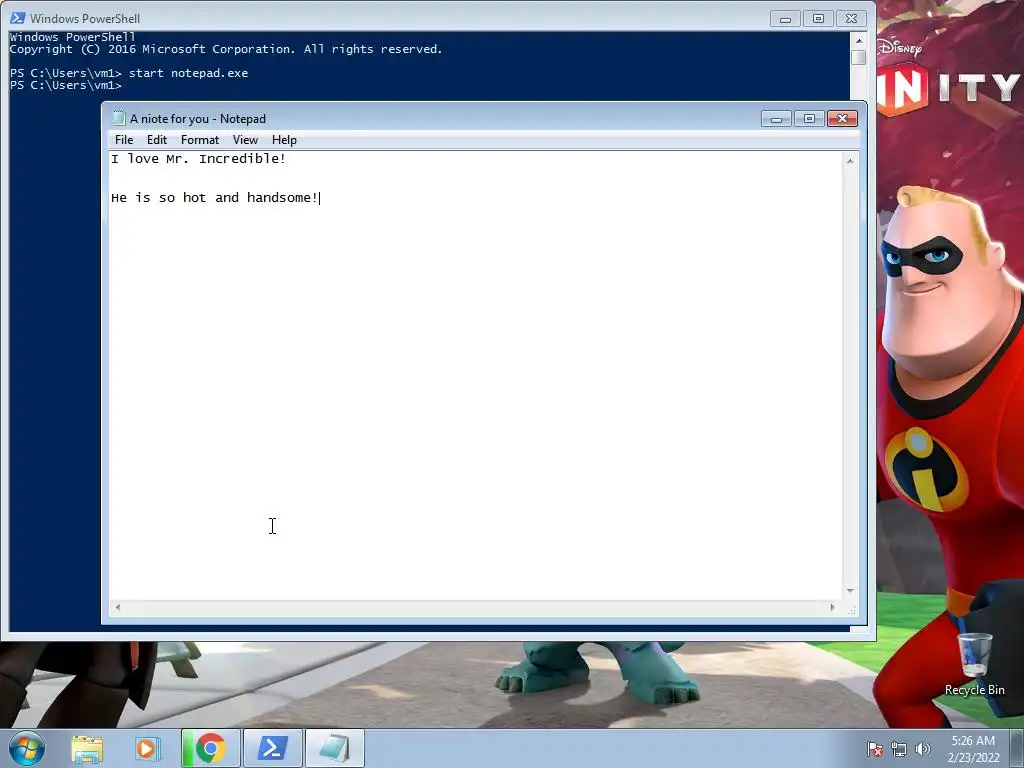1024x768 pixels.
Task: Minimize the Notepad window
Action: 776,119
